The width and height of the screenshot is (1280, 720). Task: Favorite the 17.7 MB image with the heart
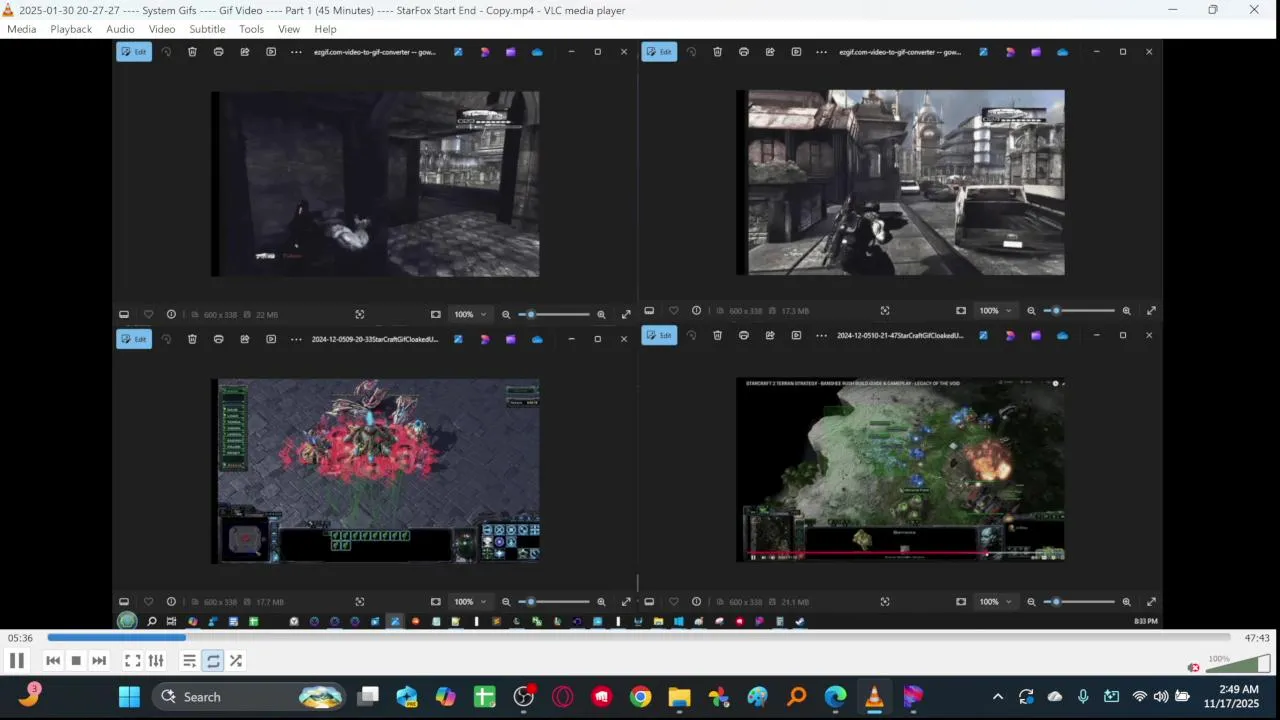click(148, 602)
